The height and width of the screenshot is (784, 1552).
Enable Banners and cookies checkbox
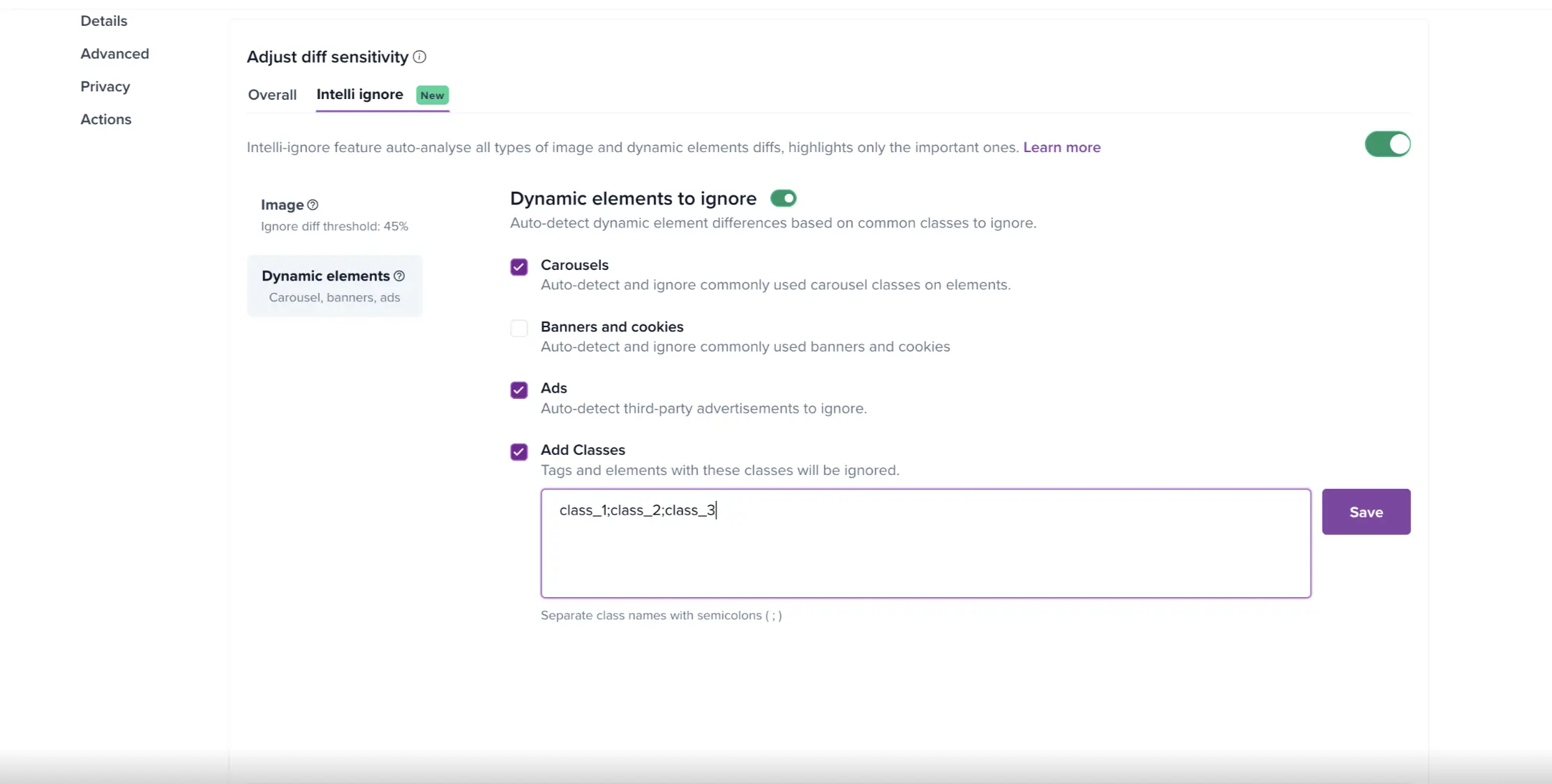[x=518, y=329]
